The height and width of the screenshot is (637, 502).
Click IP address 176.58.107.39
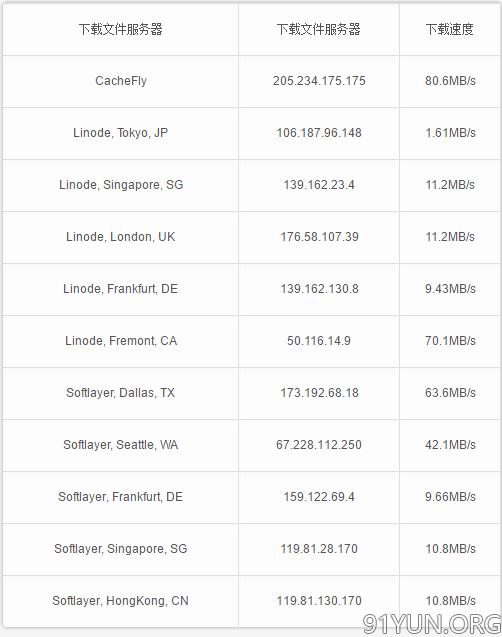(x=319, y=237)
